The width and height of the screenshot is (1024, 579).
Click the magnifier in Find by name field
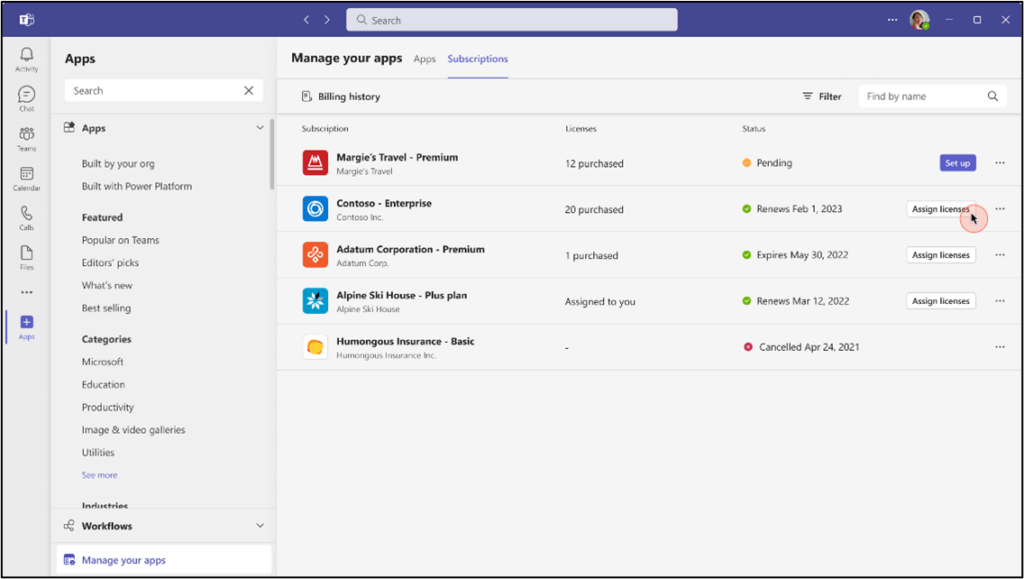coord(992,95)
